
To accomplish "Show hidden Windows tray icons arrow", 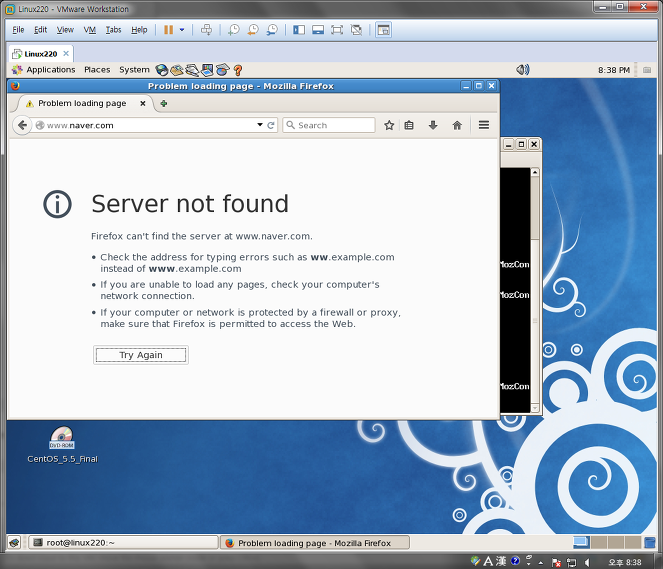I will [541, 562].
